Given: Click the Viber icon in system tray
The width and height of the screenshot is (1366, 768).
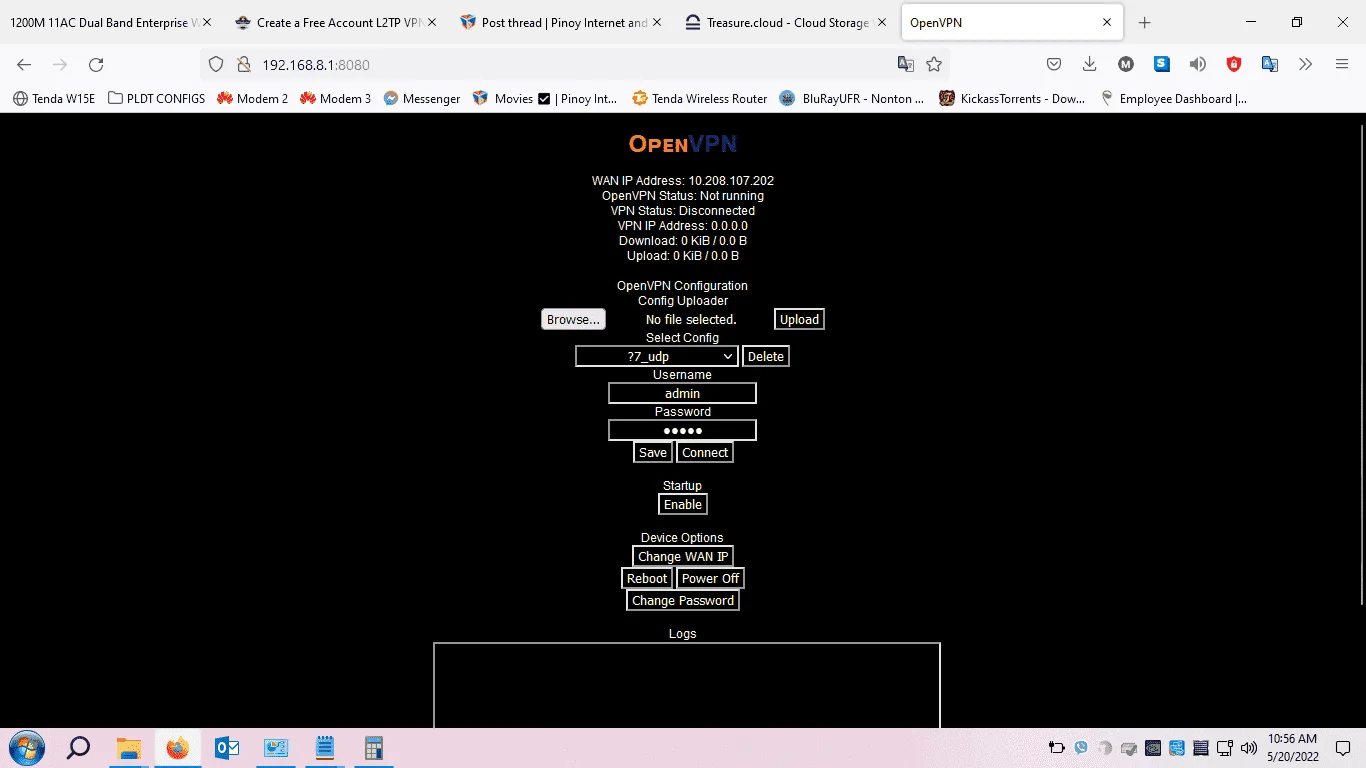Looking at the screenshot, I should coord(1081,748).
